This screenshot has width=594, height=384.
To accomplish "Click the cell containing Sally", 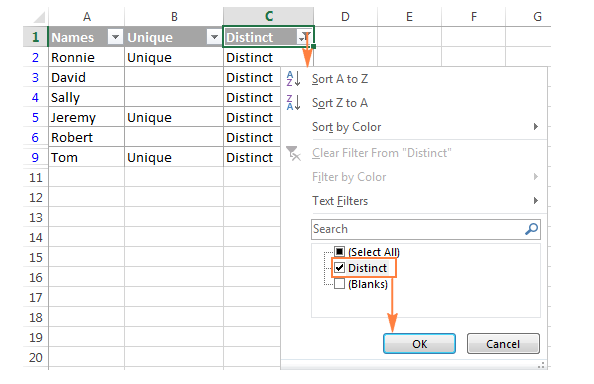I will (86, 97).
